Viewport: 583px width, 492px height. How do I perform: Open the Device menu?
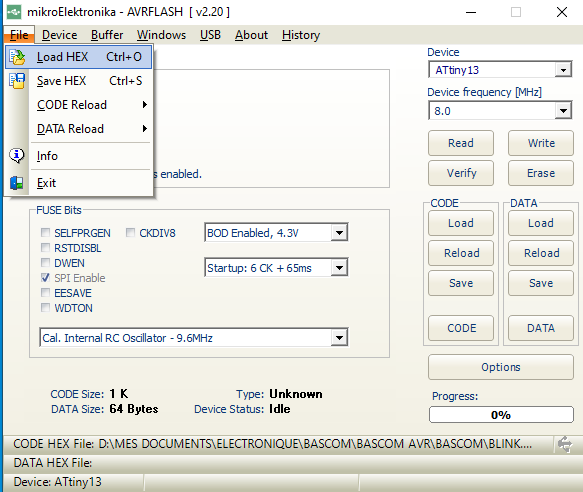pos(59,35)
